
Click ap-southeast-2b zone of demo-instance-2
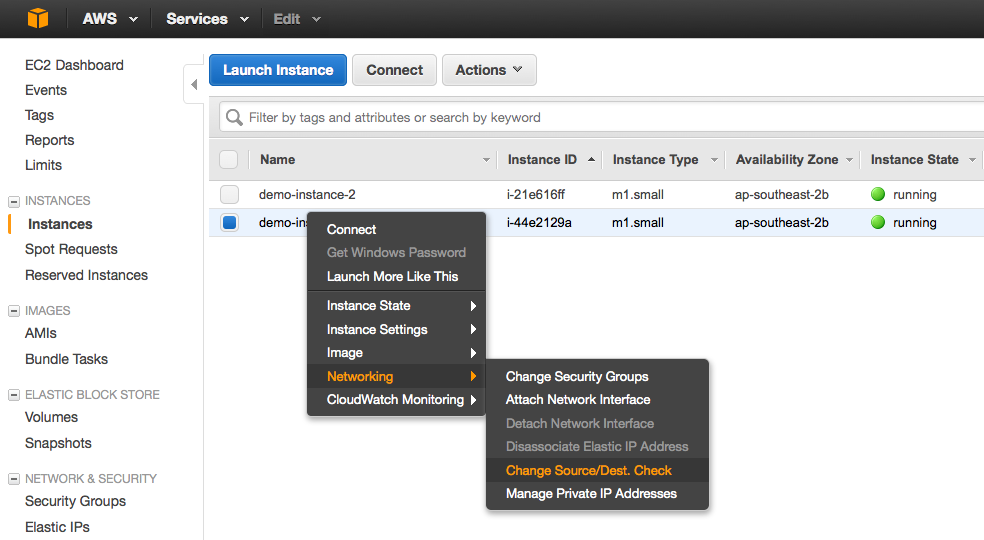[782, 195]
